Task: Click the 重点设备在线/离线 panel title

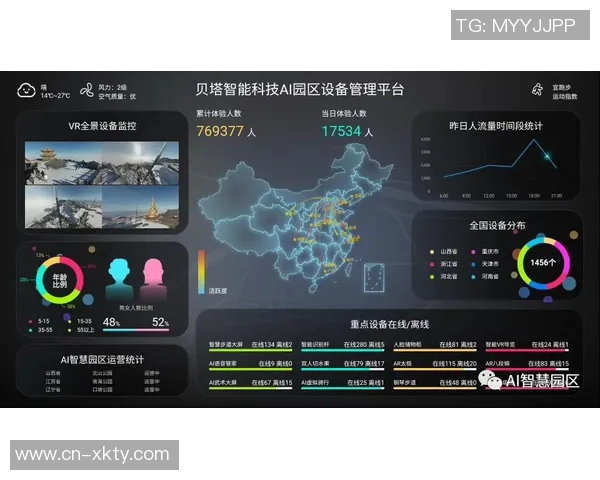Action: coord(389,325)
